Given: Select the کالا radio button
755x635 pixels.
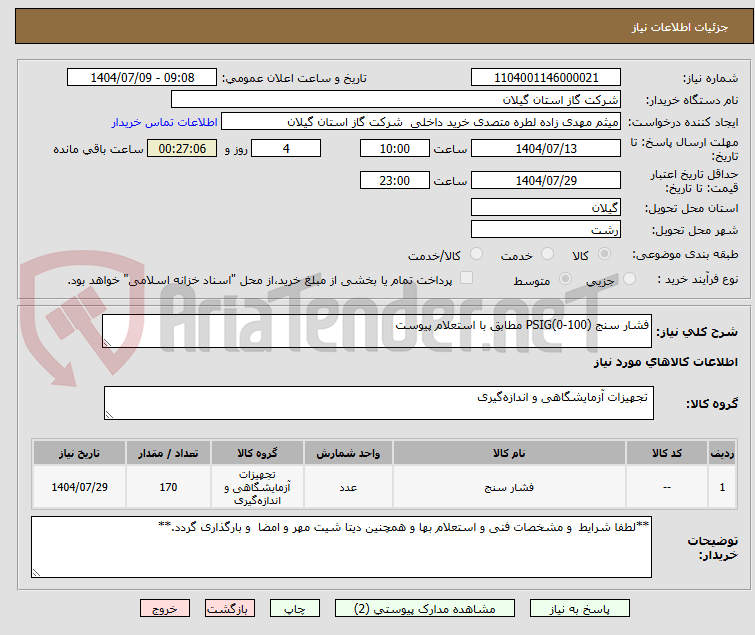Looking at the screenshot, I should point(604,254).
